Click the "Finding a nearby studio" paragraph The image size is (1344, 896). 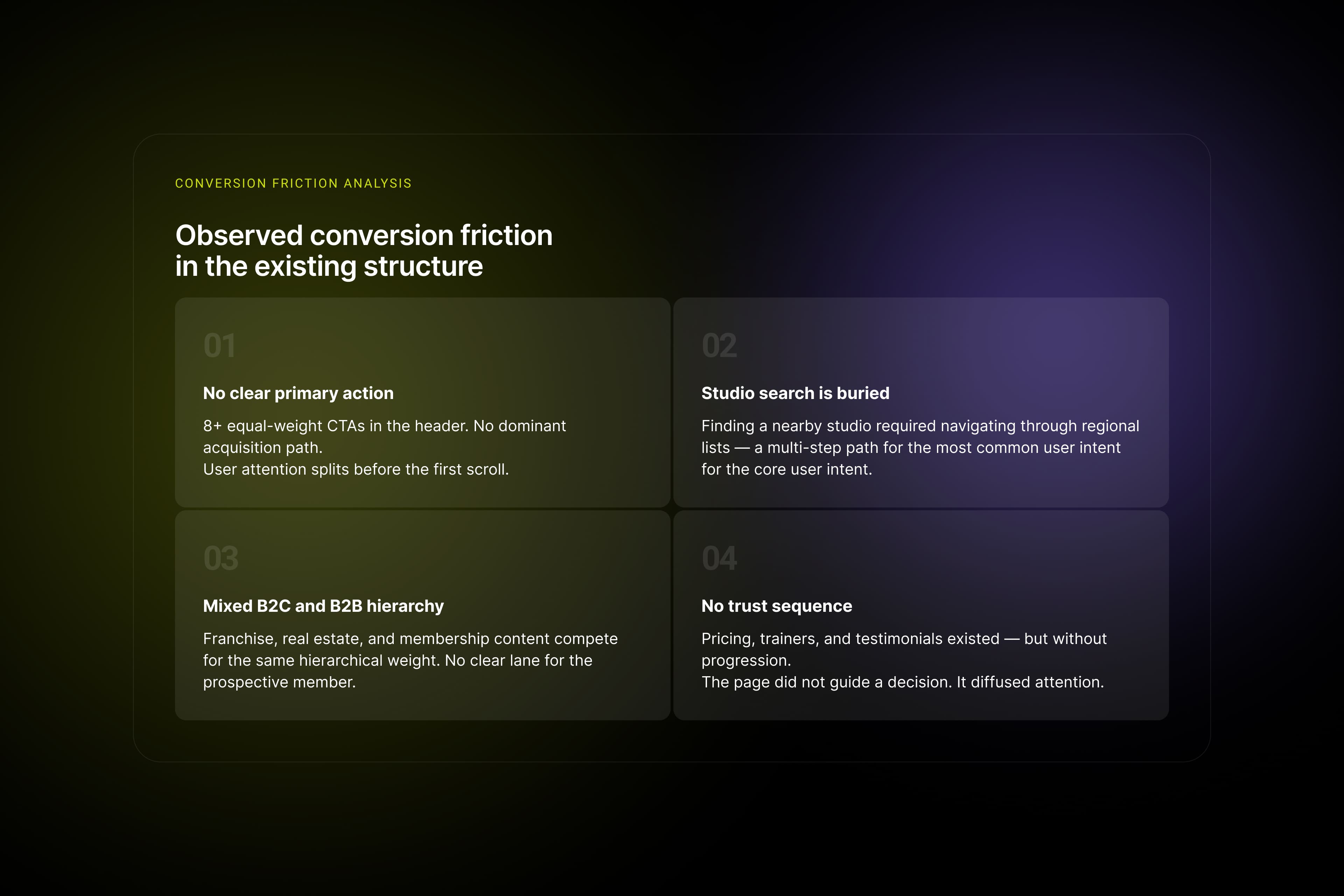[x=920, y=426]
